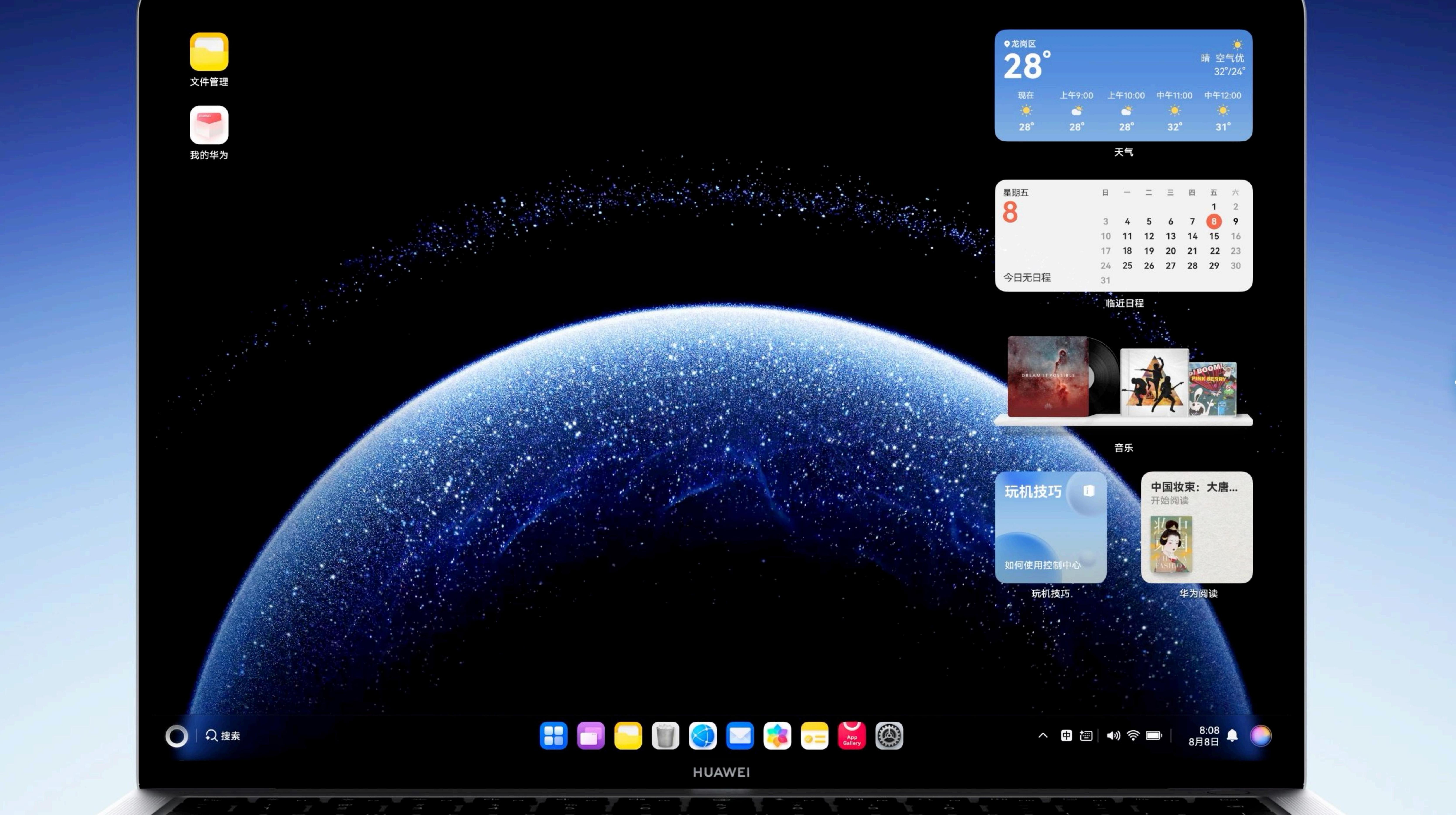Open the blue app grid launcher in dock

pos(553,736)
